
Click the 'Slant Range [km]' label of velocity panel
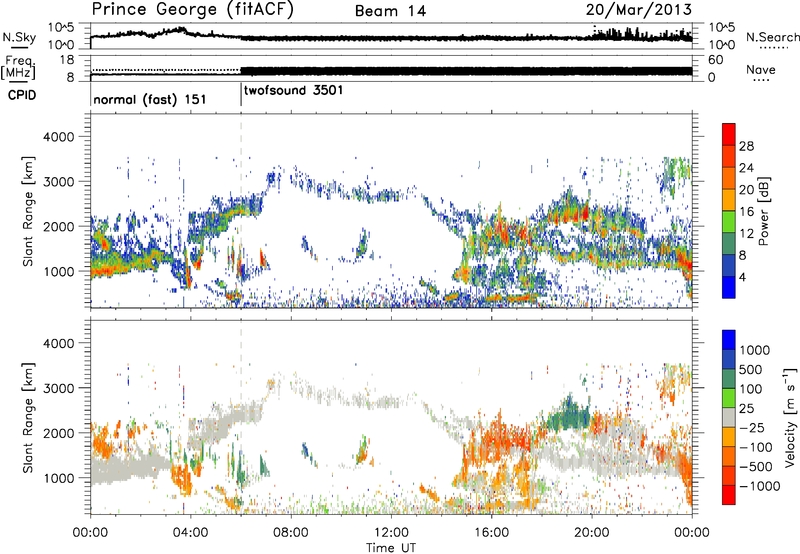[28, 417]
